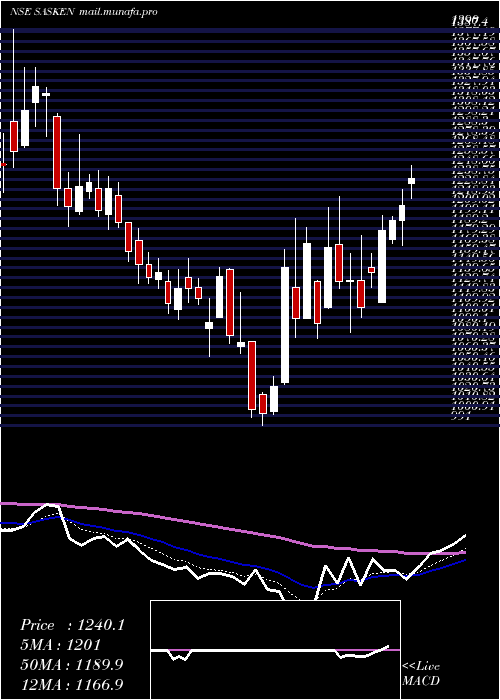Click the 994 lowest price axis label

tap(461, 418)
